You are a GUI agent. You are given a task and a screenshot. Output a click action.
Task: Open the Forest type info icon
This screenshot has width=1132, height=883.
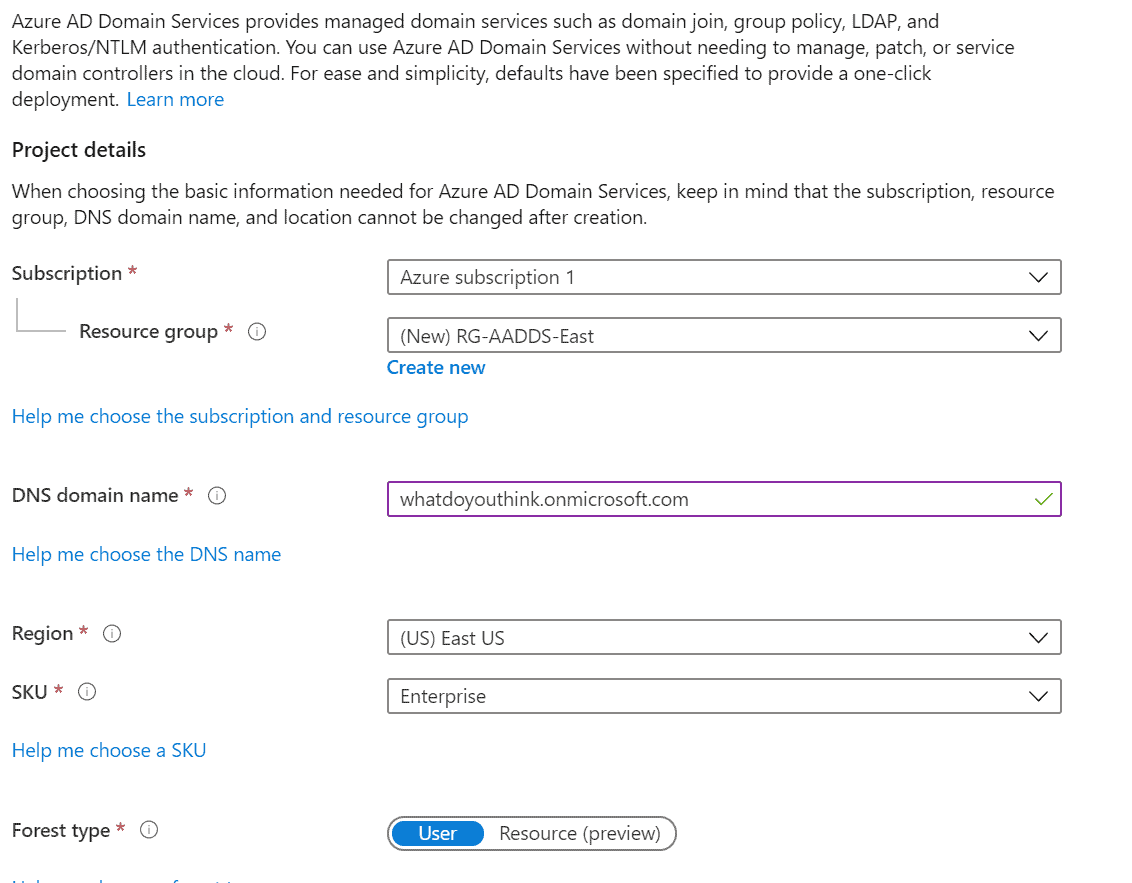(x=149, y=830)
